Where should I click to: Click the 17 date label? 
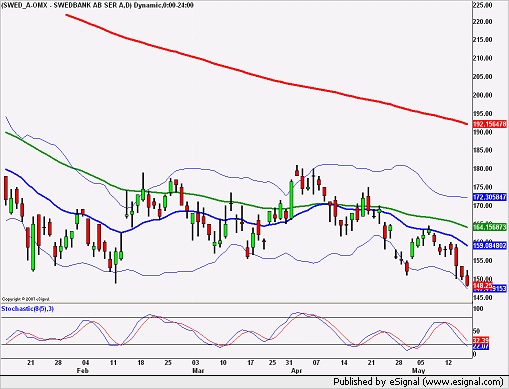251,363
